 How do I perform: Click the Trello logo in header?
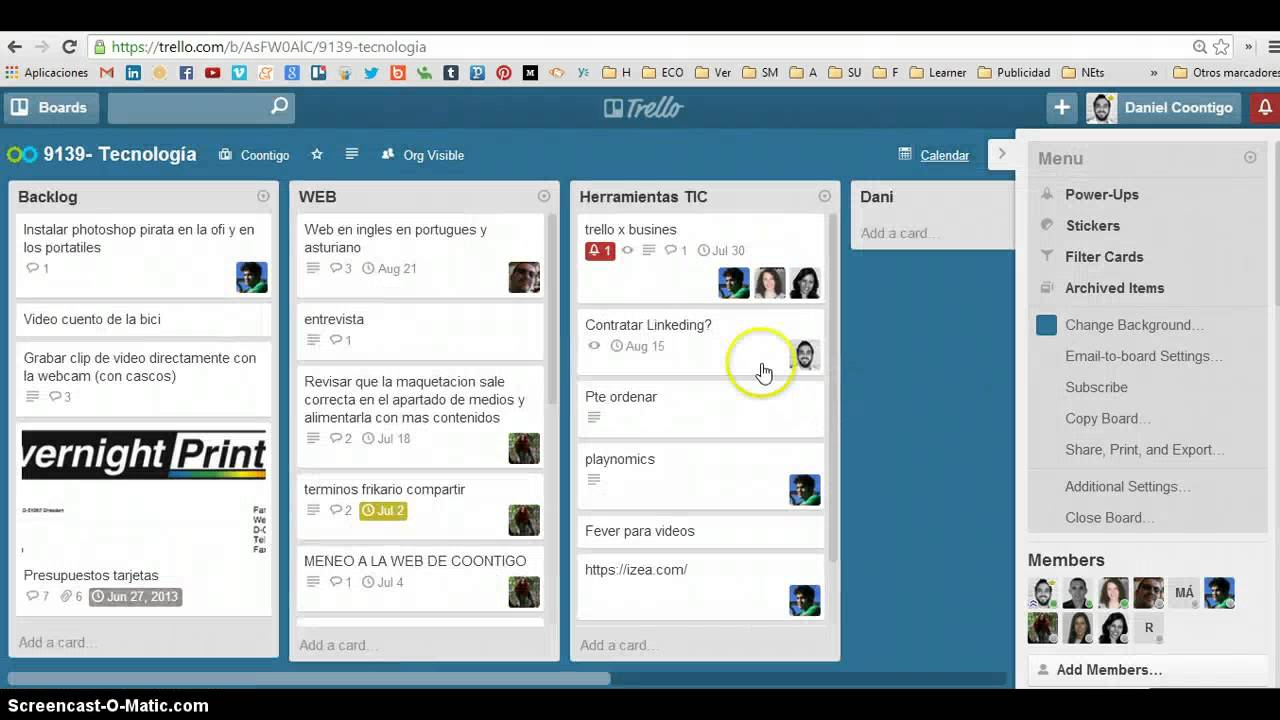(643, 107)
